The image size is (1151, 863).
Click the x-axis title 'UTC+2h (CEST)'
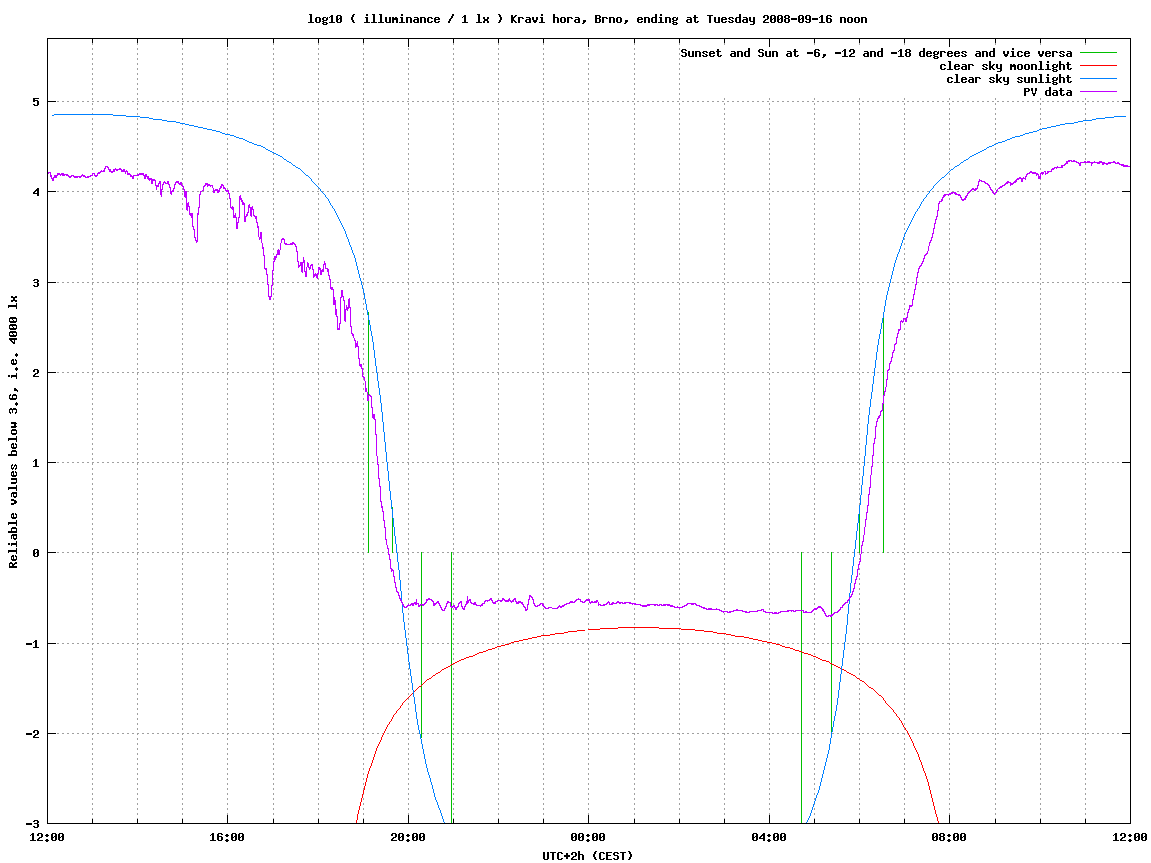(587, 856)
